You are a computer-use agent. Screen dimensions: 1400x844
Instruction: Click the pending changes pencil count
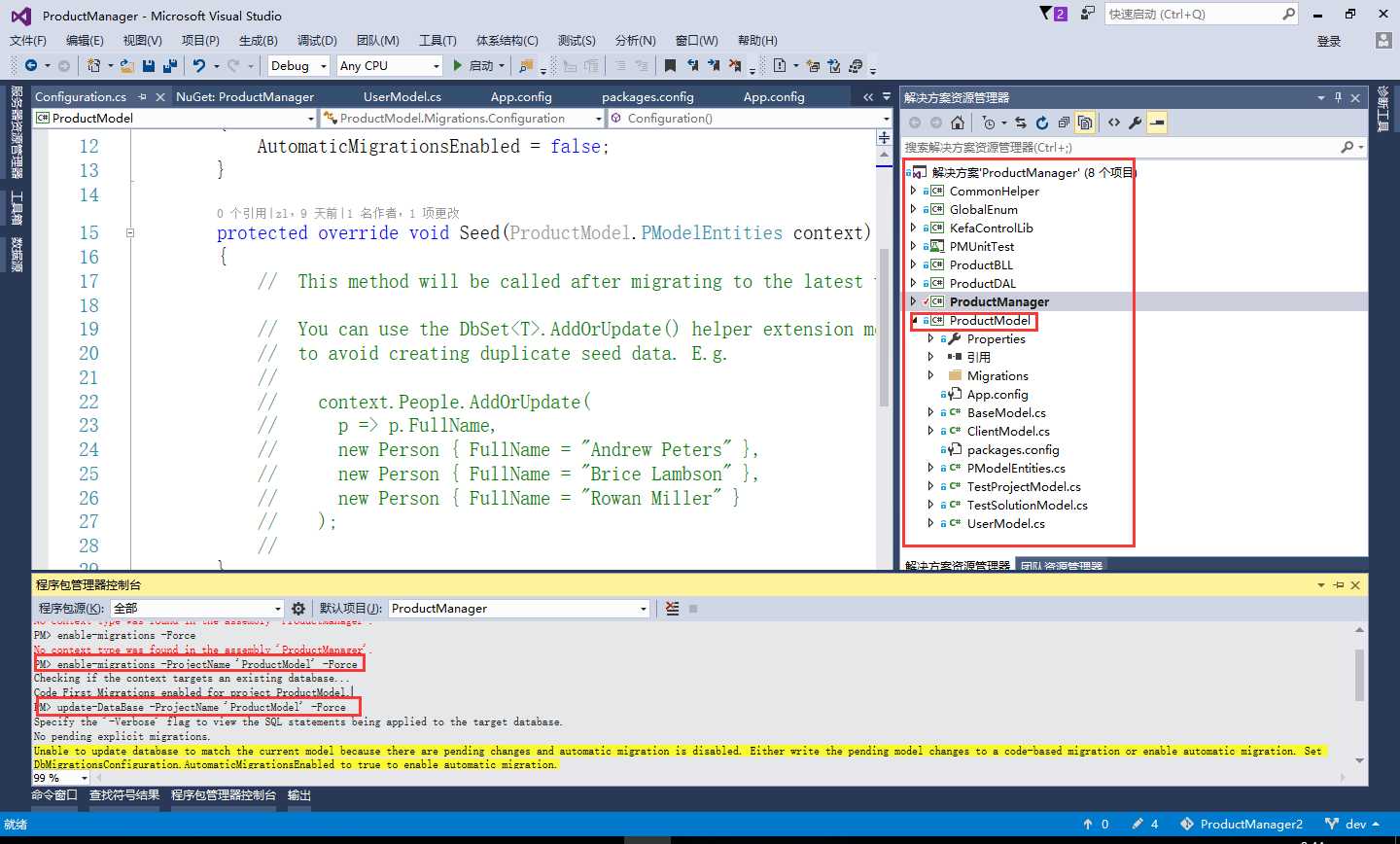point(1145,824)
